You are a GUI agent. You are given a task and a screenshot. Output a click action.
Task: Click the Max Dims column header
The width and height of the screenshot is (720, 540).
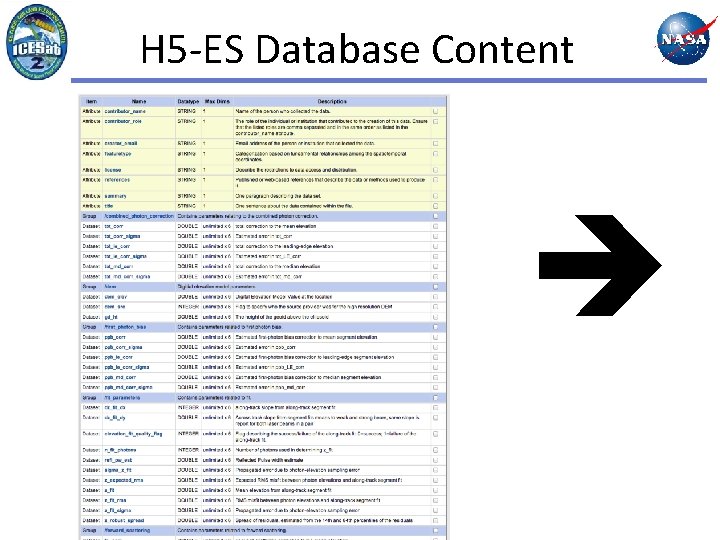coord(217,101)
